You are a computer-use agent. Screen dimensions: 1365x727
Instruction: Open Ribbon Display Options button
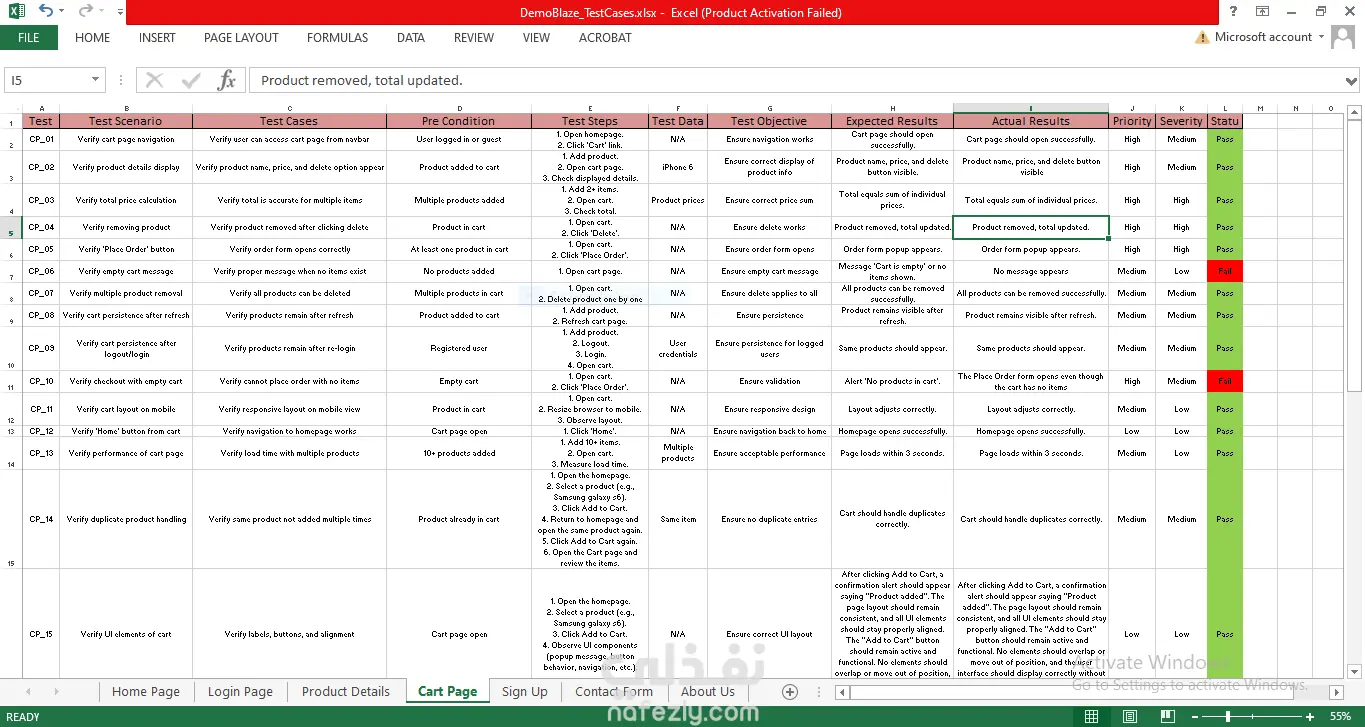(1262, 12)
